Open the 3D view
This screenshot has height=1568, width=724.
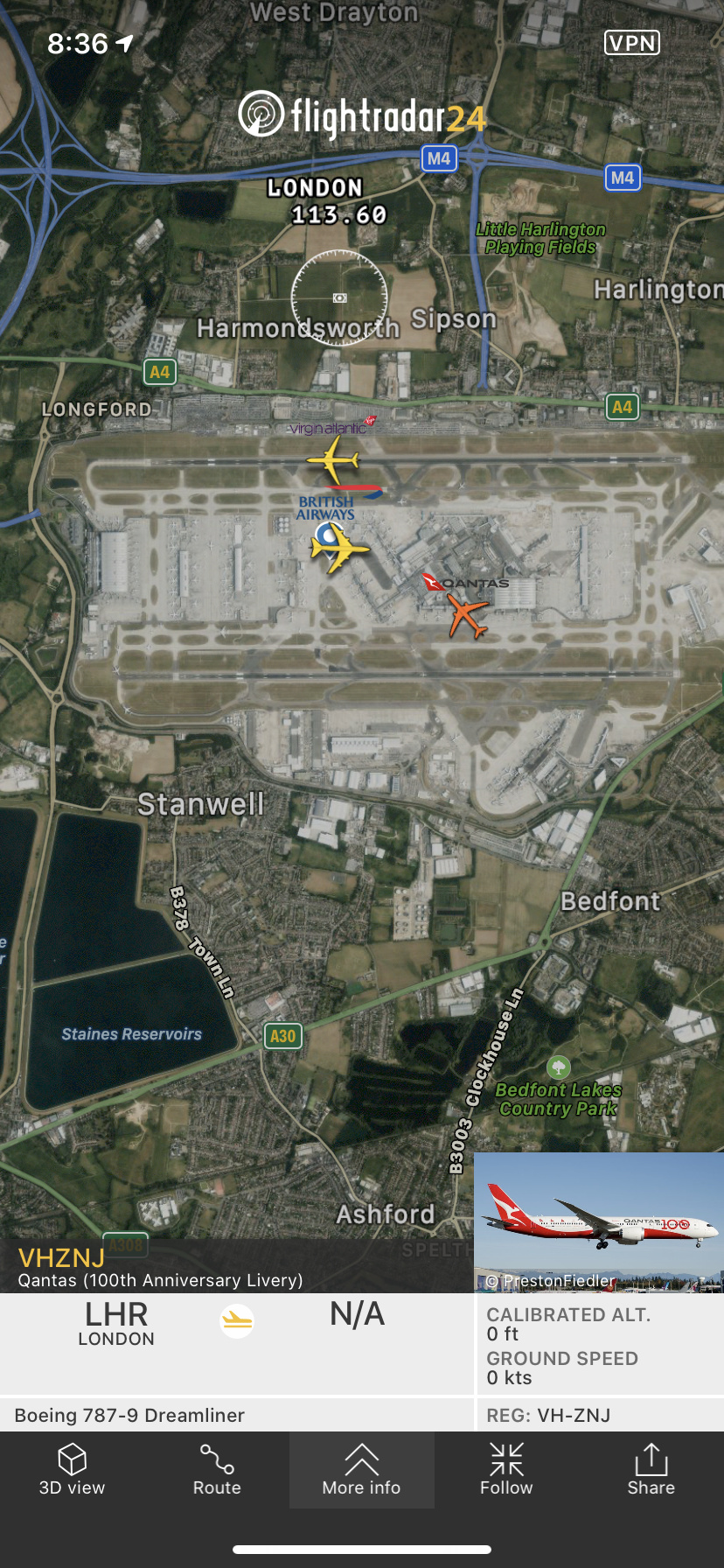(72, 1470)
